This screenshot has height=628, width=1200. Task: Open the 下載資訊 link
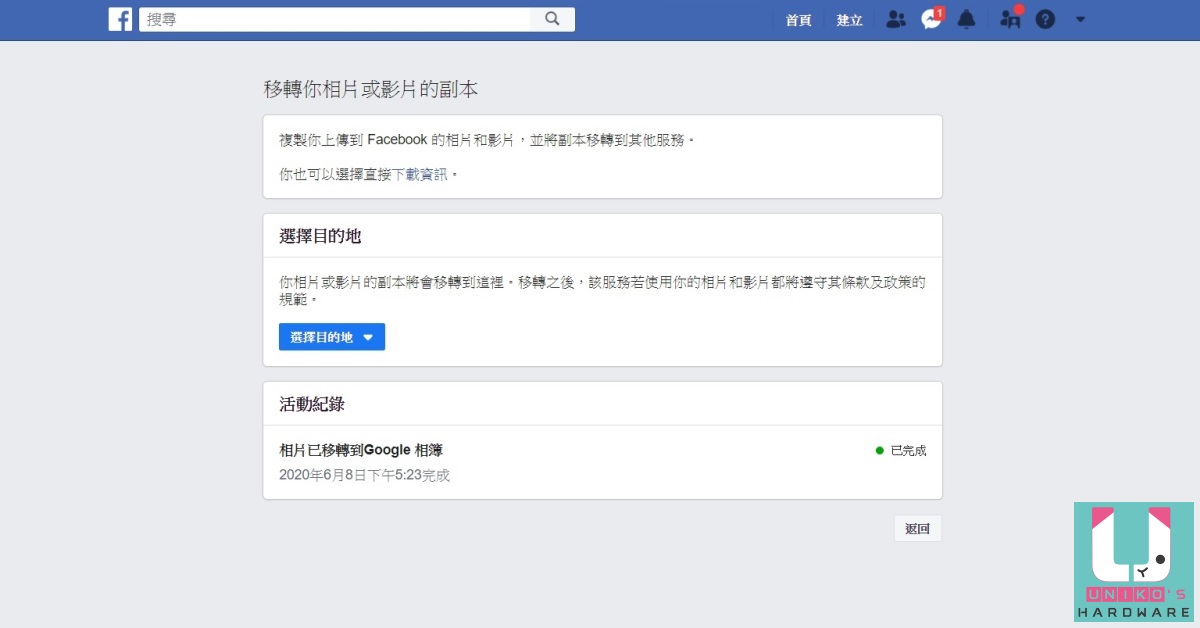point(420,174)
